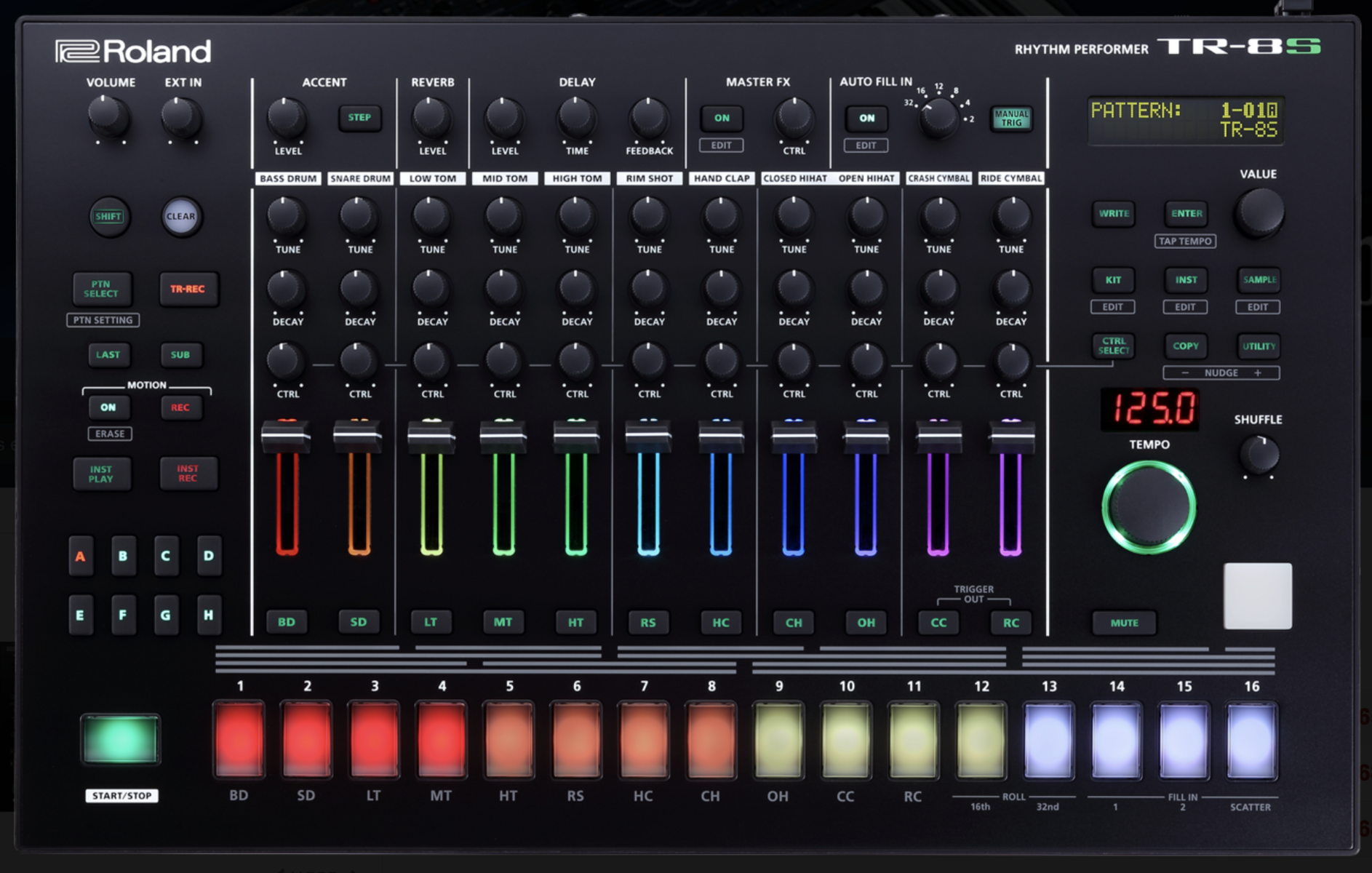Toggle AUTO FILL IN ON button
This screenshot has height=873, width=1372.
[866, 118]
